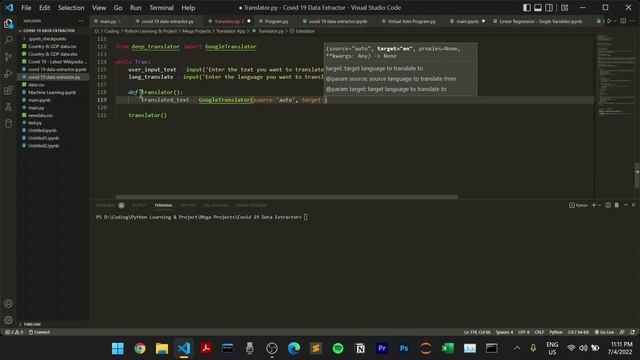Open Customize Layout icon in title bar

coord(564,8)
